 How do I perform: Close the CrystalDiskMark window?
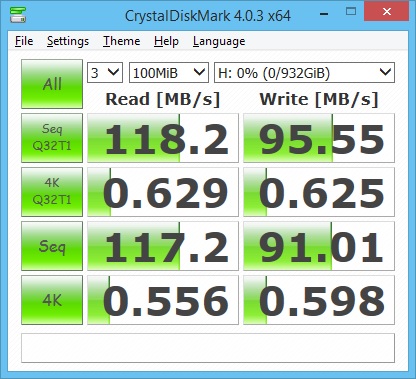387,12
